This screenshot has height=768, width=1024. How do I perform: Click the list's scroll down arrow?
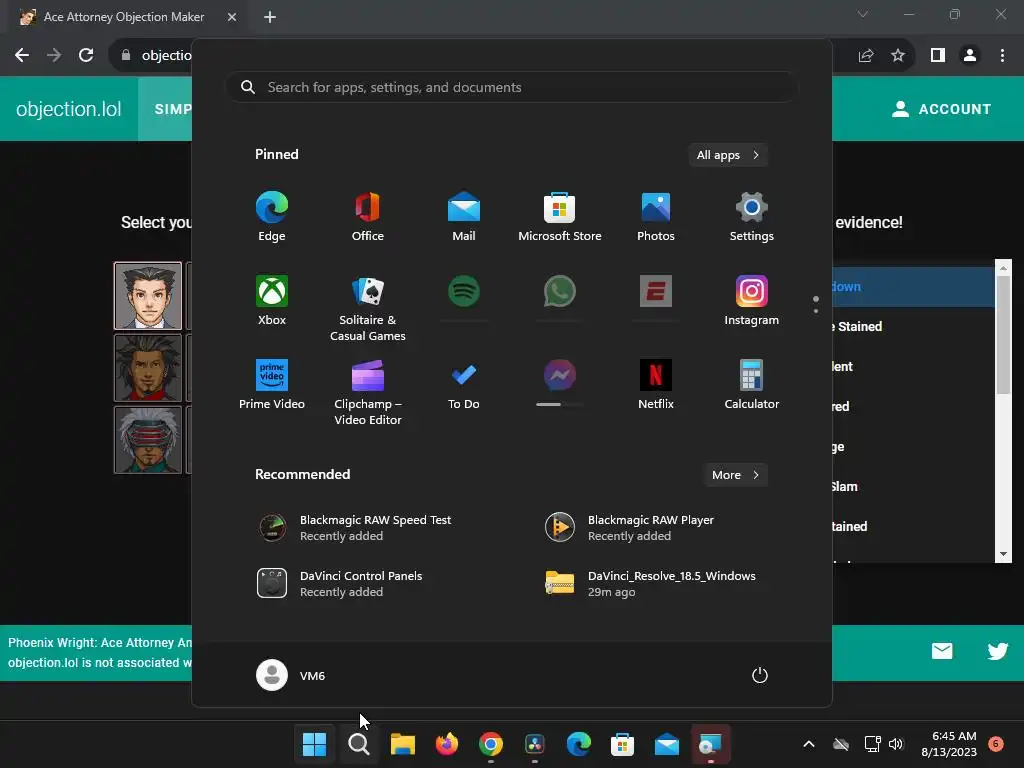click(1003, 554)
